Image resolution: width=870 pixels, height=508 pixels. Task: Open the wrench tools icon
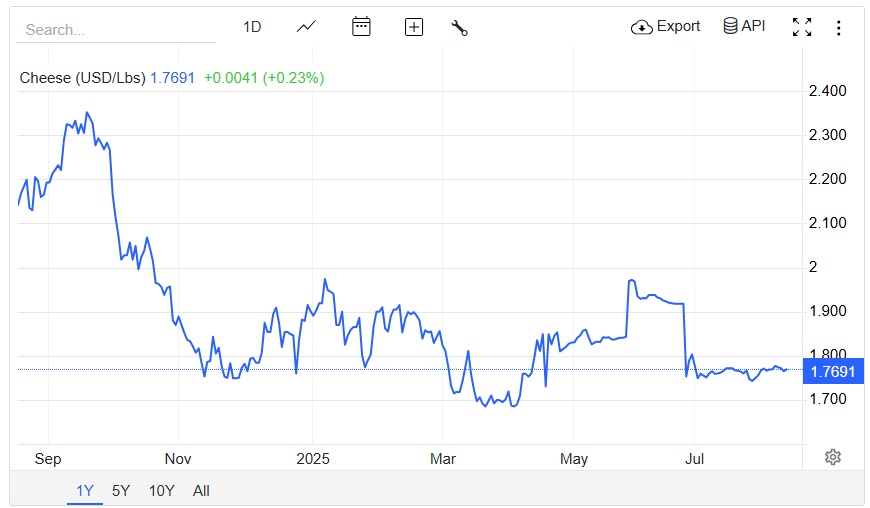(459, 28)
